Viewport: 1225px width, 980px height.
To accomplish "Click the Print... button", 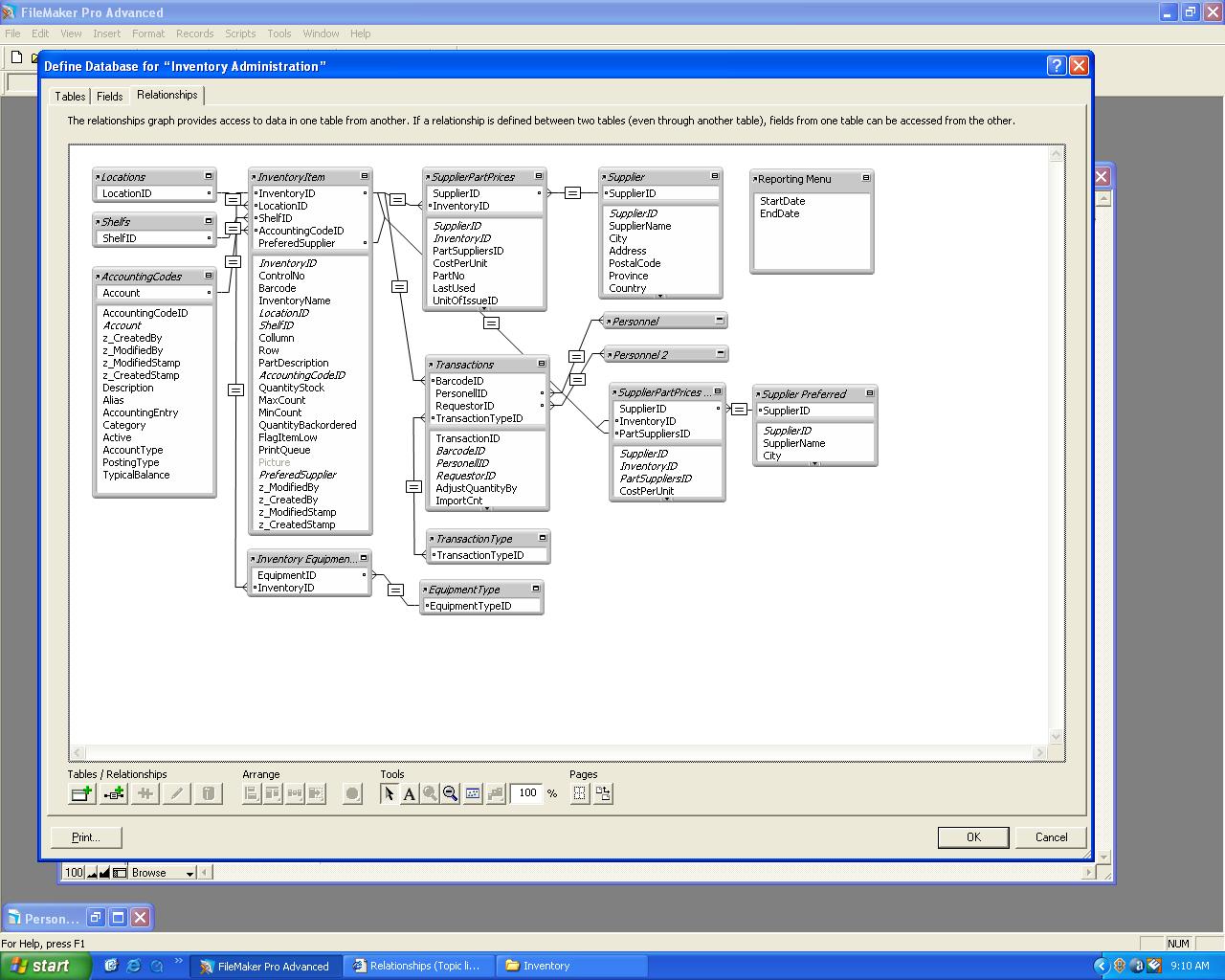I will 86,837.
